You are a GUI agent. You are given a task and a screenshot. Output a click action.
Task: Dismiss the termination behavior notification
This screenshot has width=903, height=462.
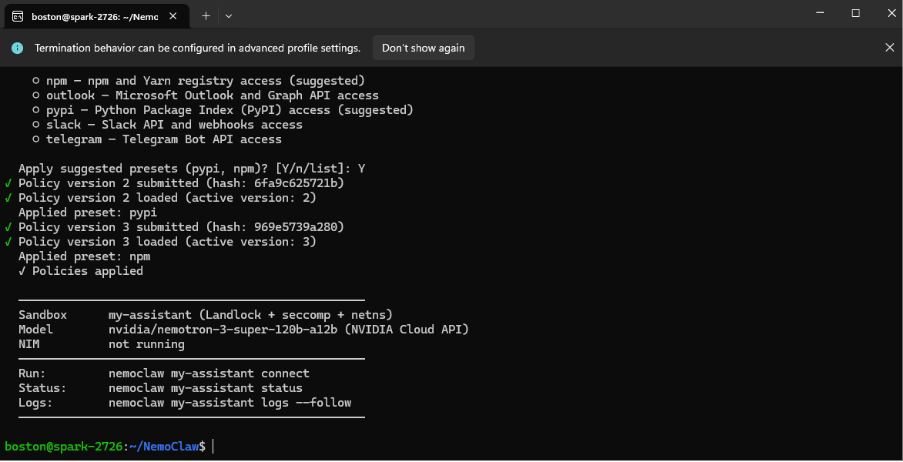(889, 48)
